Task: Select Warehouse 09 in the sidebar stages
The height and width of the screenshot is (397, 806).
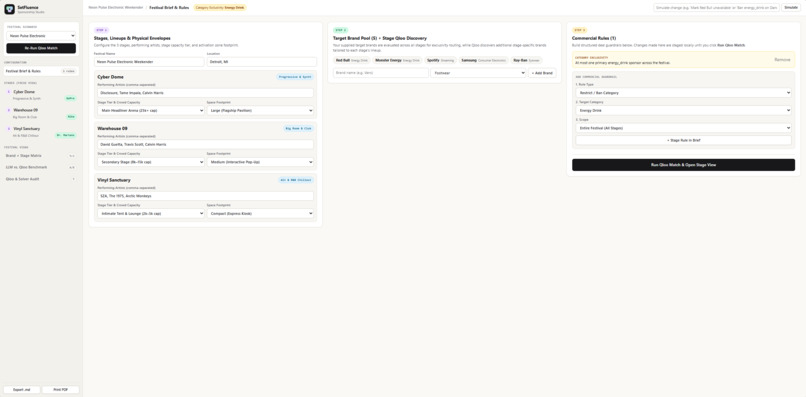Action: click(x=41, y=113)
